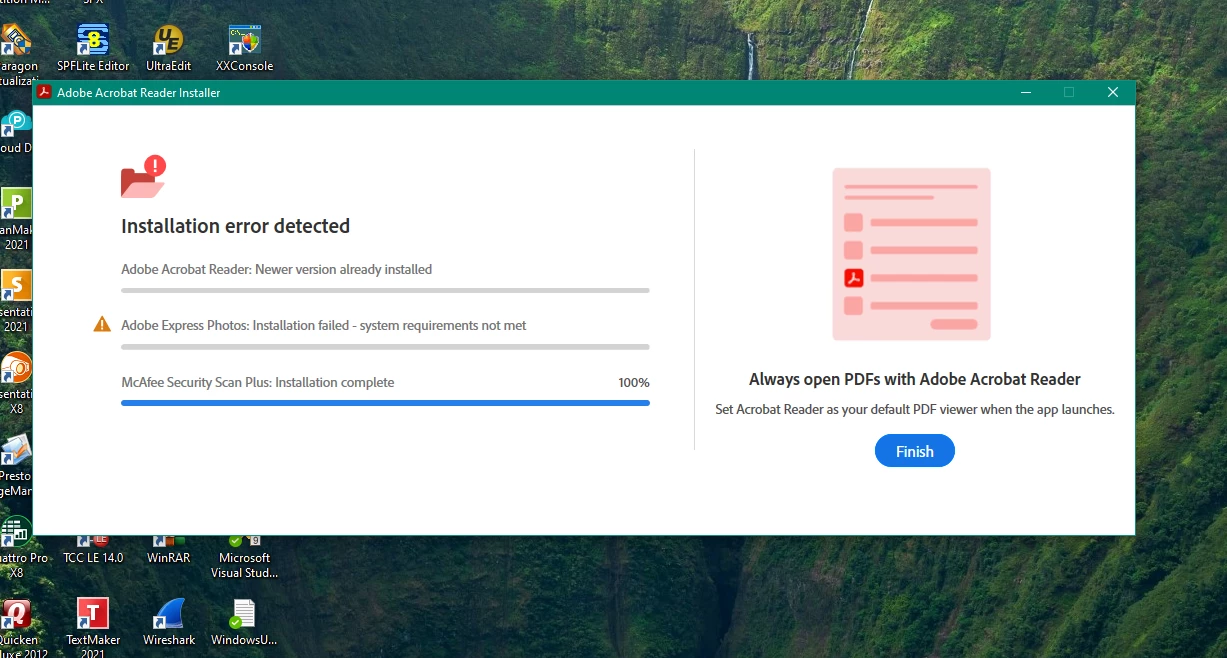Click the Adobe Express Photos progress bar

pyautogui.click(x=385, y=347)
